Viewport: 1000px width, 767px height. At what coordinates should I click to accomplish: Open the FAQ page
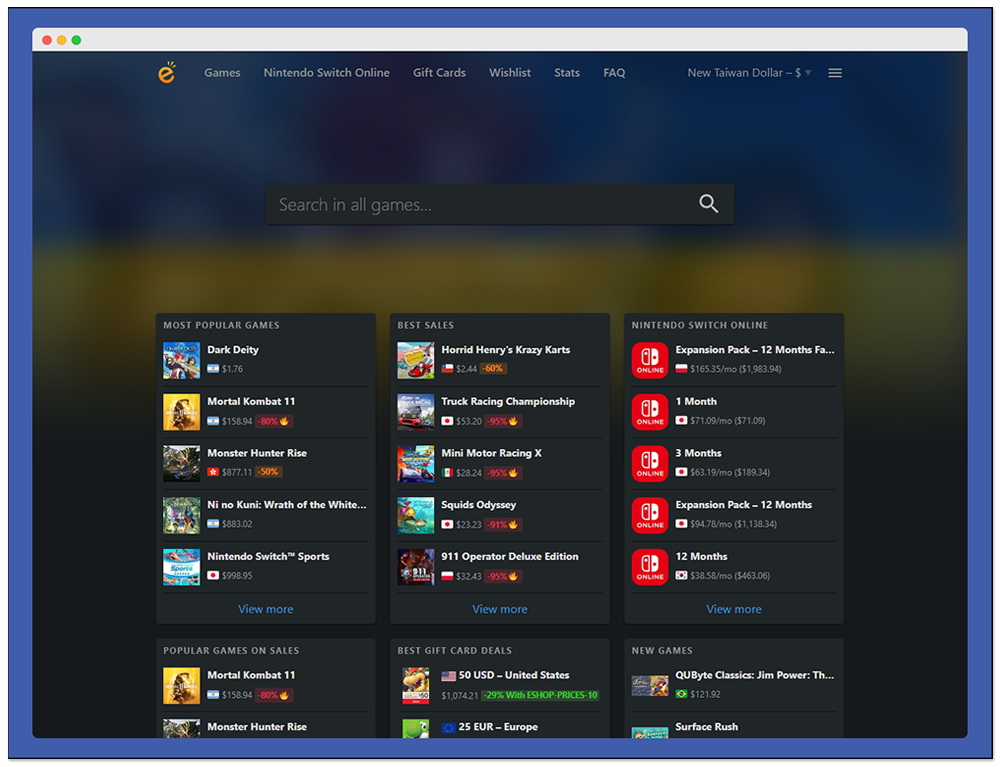[614, 73]
